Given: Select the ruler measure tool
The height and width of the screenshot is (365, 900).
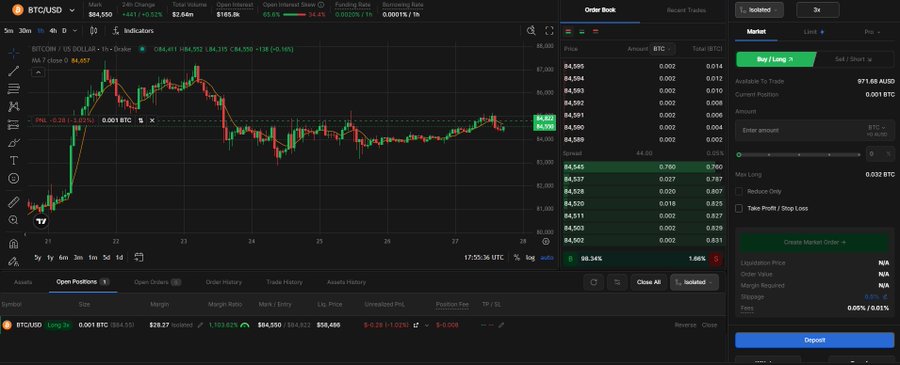Looking at the screenshot, I should tap(14, 202).
